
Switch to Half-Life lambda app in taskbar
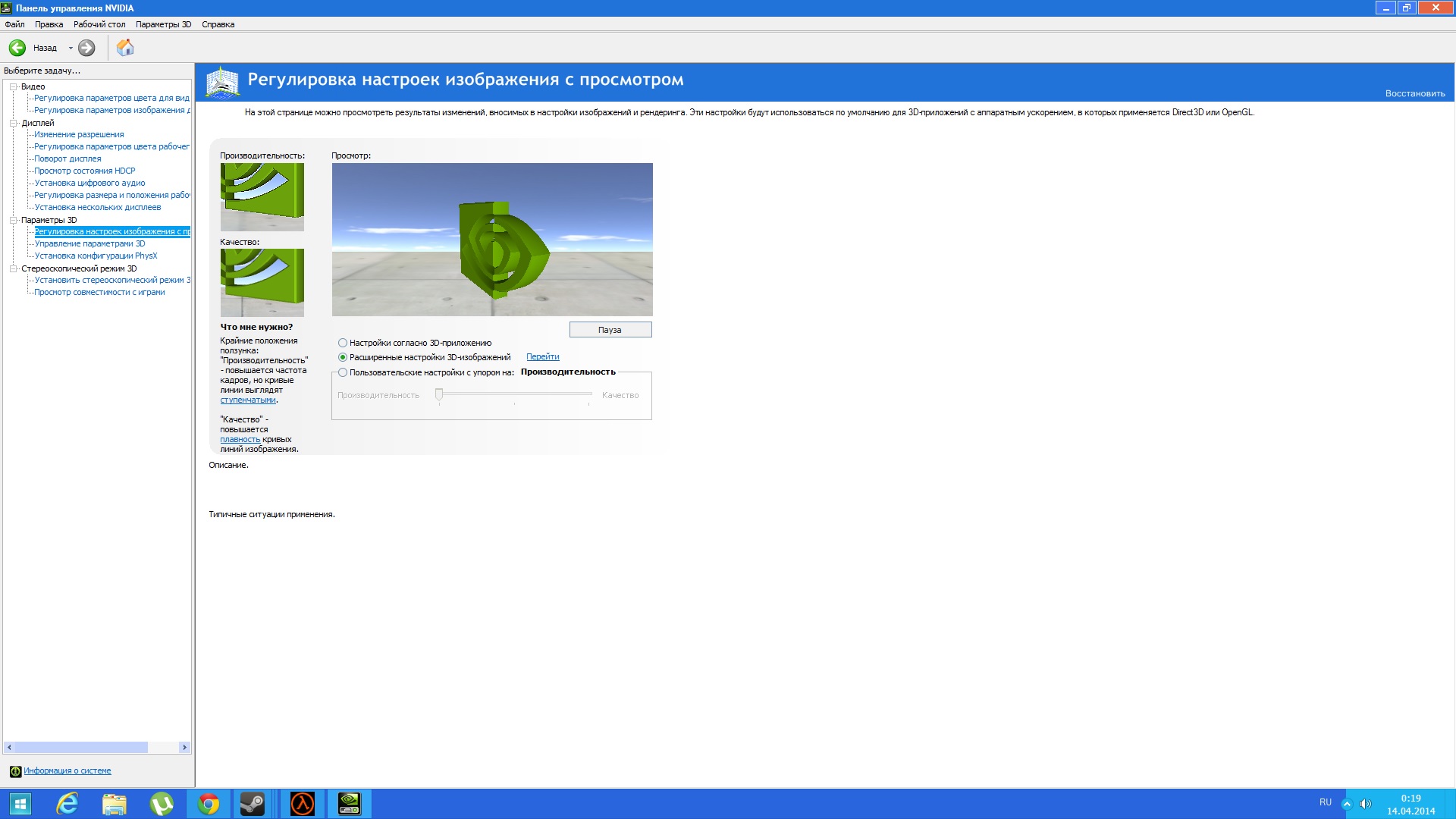303,804
